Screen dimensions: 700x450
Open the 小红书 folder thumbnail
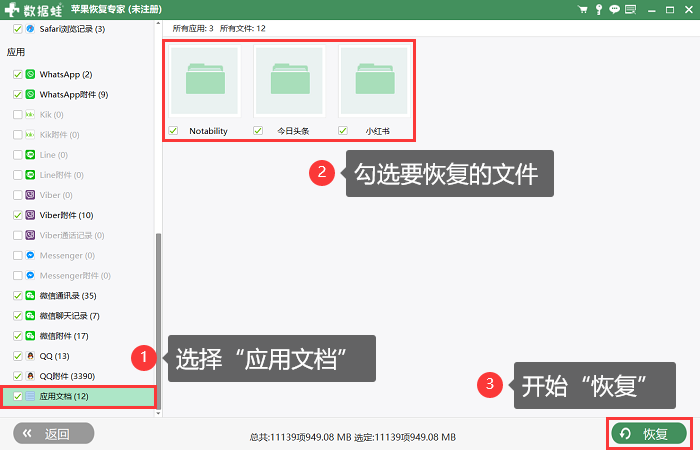374,81
